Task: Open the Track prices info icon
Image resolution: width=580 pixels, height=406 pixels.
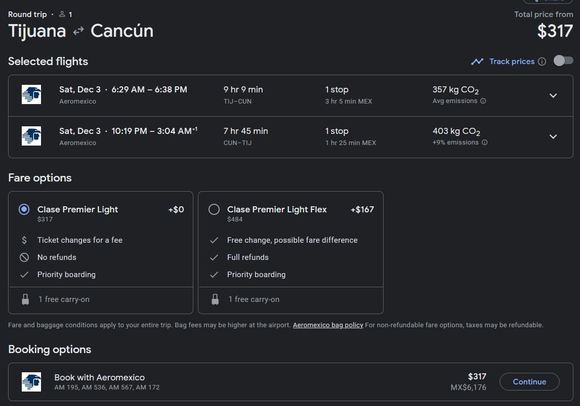Action: pyautogui.click(x=542, y=61)
